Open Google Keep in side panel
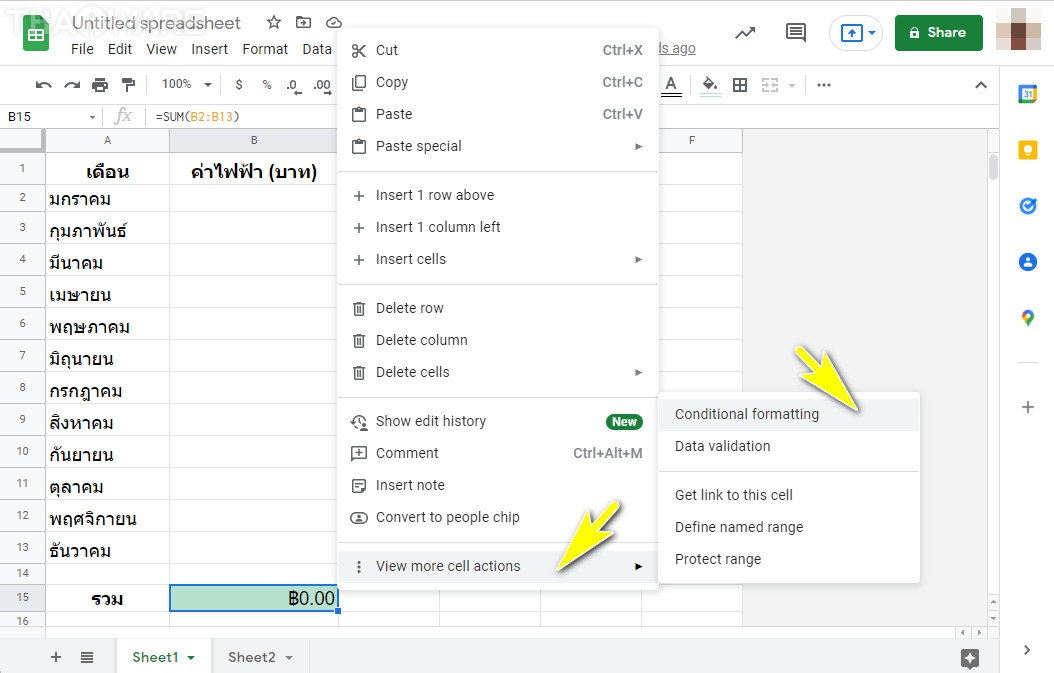1054x673 pixels. [1028, 150]
